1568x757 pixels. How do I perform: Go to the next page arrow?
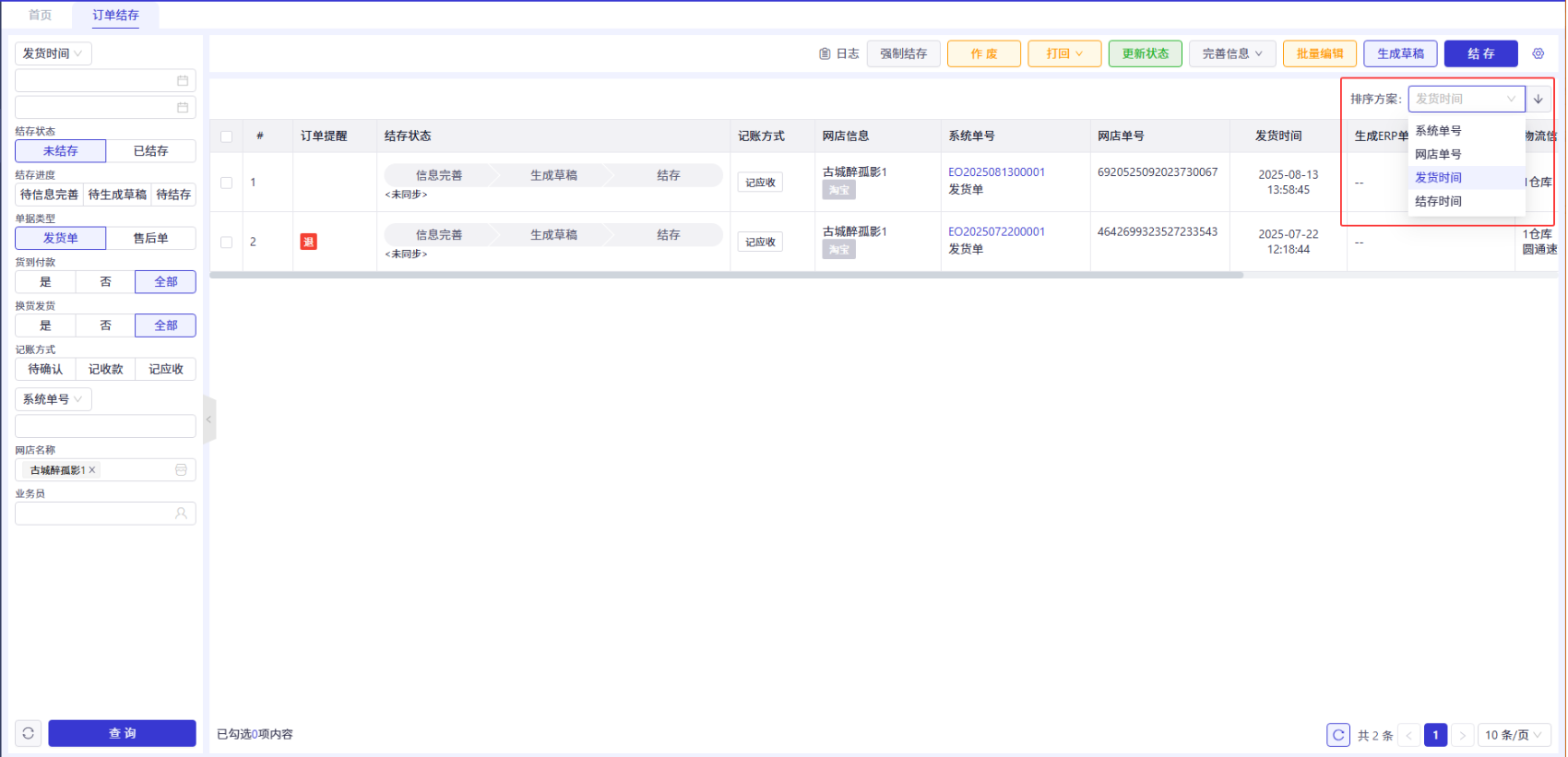point(1462,735)
